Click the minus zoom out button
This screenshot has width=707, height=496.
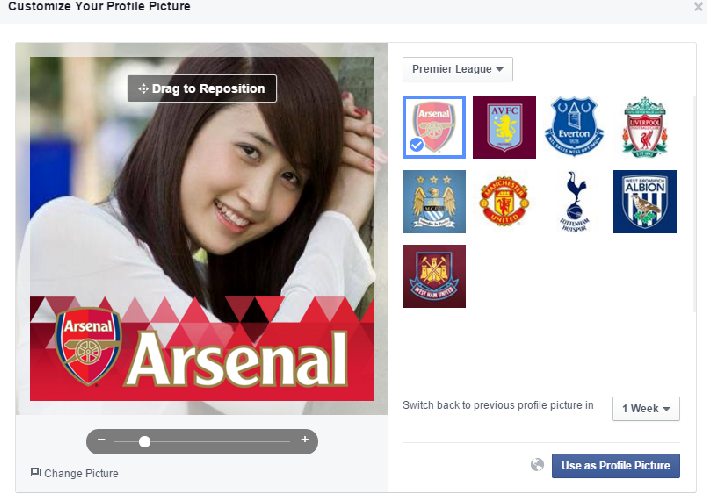click(x=101, y=440)
